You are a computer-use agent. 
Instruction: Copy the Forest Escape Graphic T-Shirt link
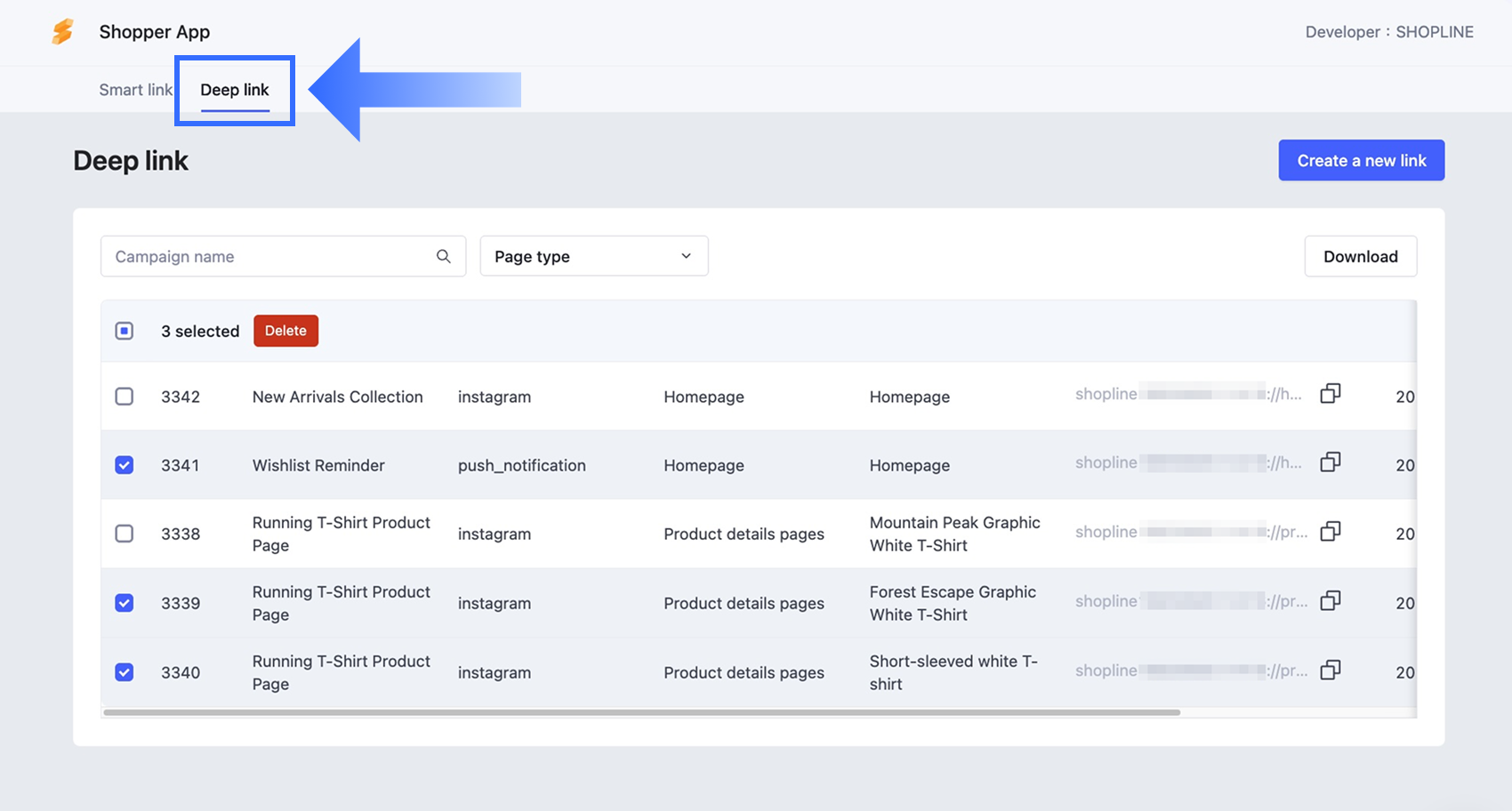click(x=1331, y=600)
